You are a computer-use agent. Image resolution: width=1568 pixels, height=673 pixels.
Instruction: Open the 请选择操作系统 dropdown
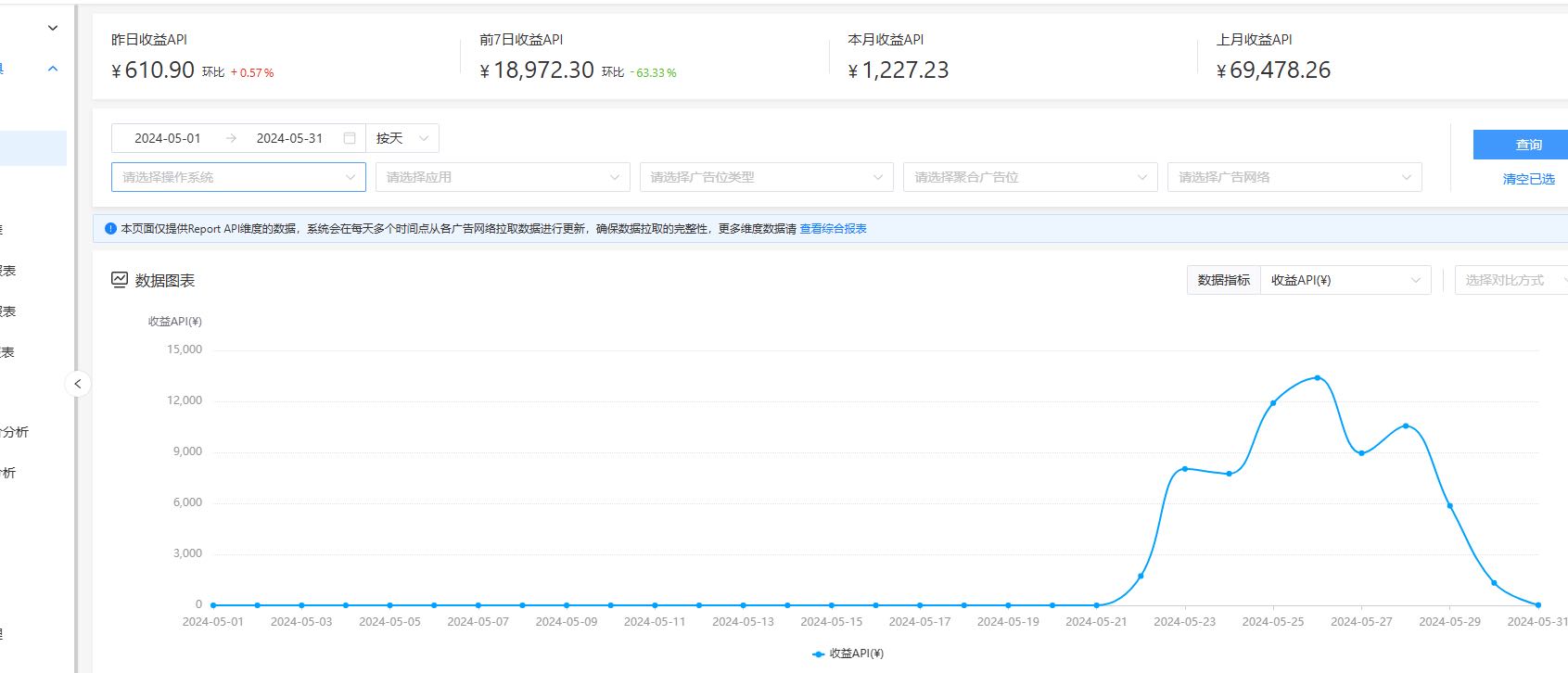click(x=238, y=177)
